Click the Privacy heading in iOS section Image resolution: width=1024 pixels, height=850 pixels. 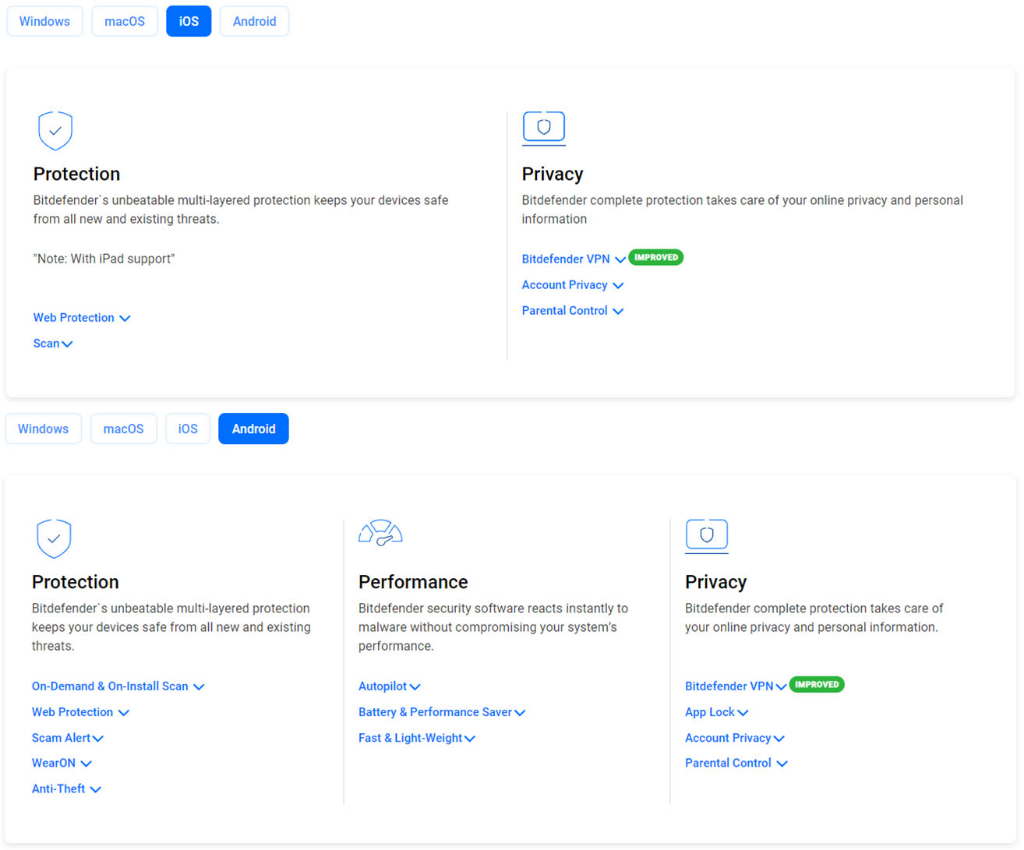(x=552, y=174)
